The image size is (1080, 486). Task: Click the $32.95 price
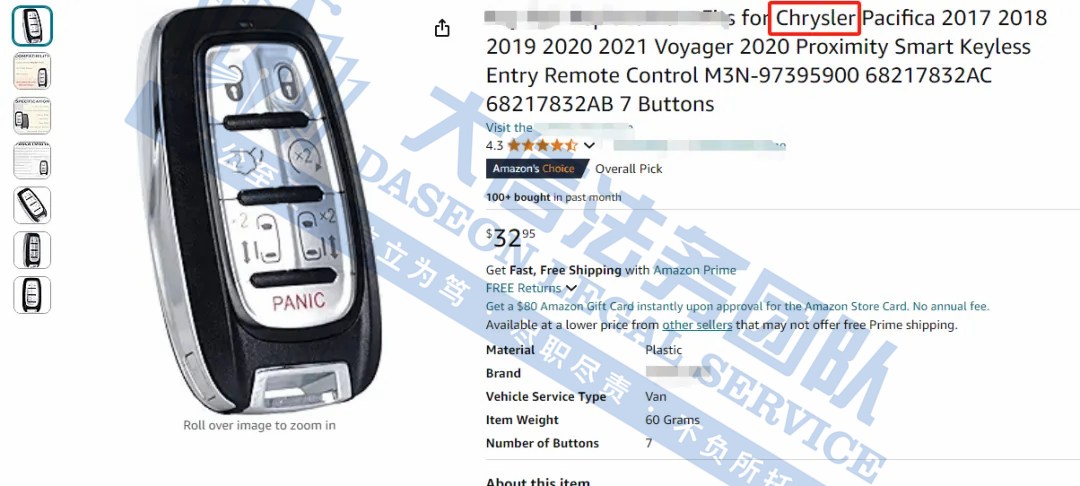pyautogui.click(x=510, y=238)
